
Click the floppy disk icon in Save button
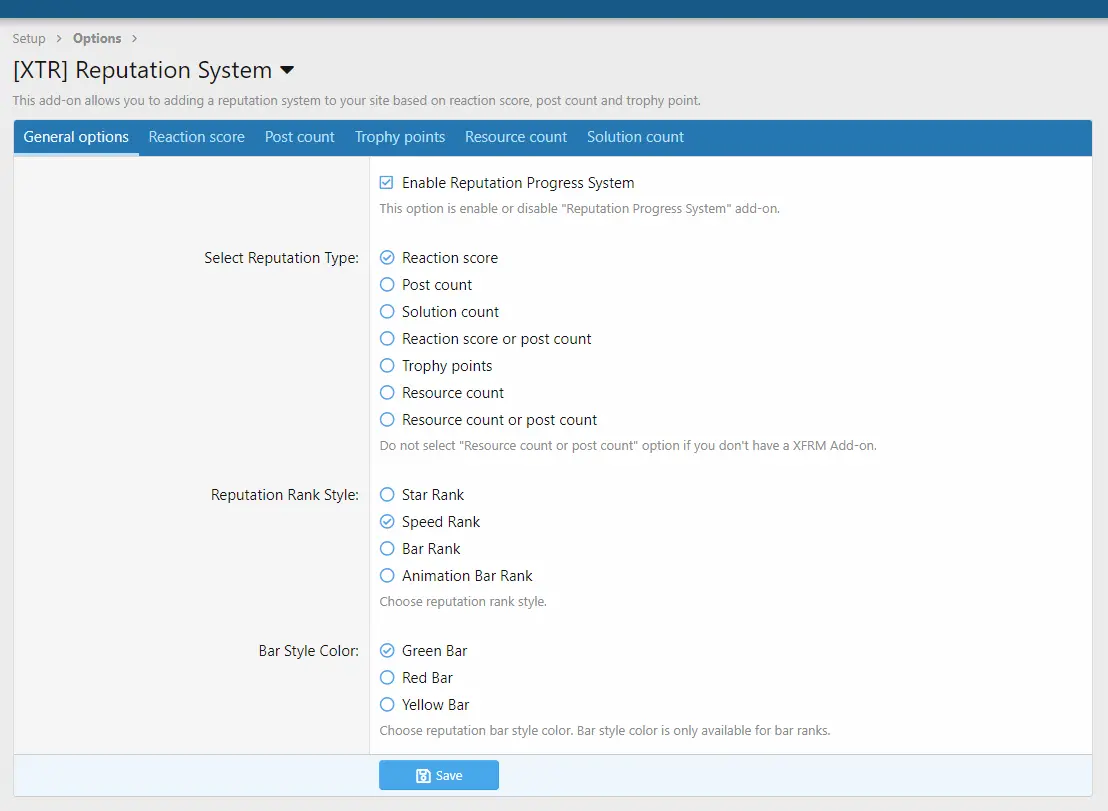point(423,776)
